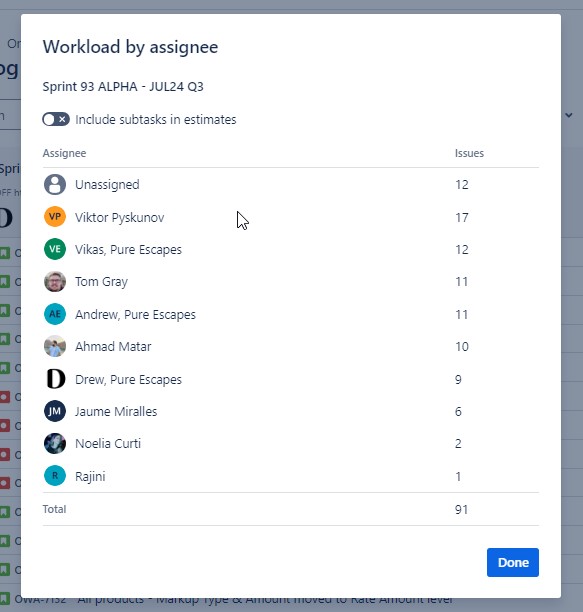Select the Viktor Pyskunov name

click(119, 218)
